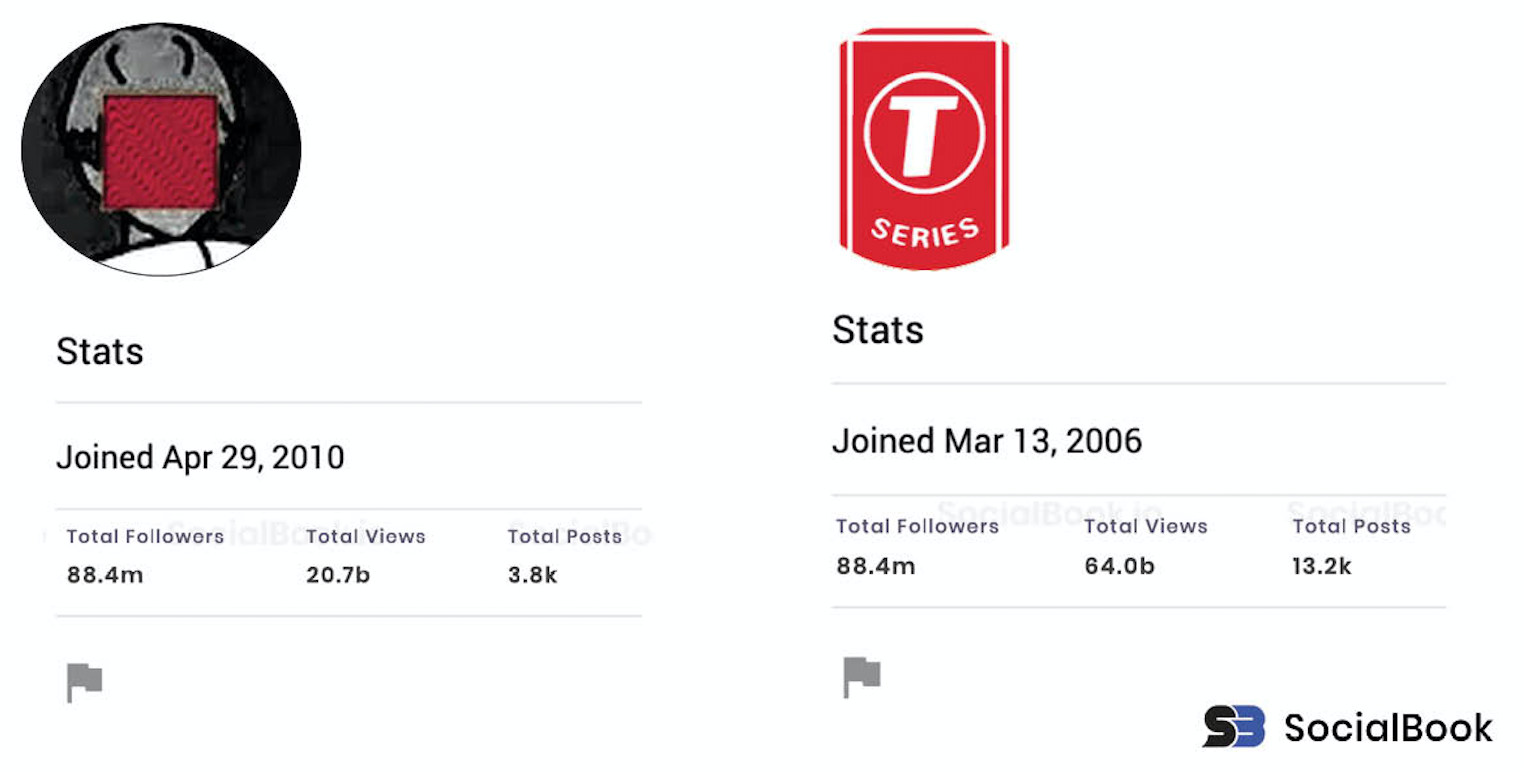
Task: Click the T-Series profile's 88.4m followers value
Action: pos(875,566)
